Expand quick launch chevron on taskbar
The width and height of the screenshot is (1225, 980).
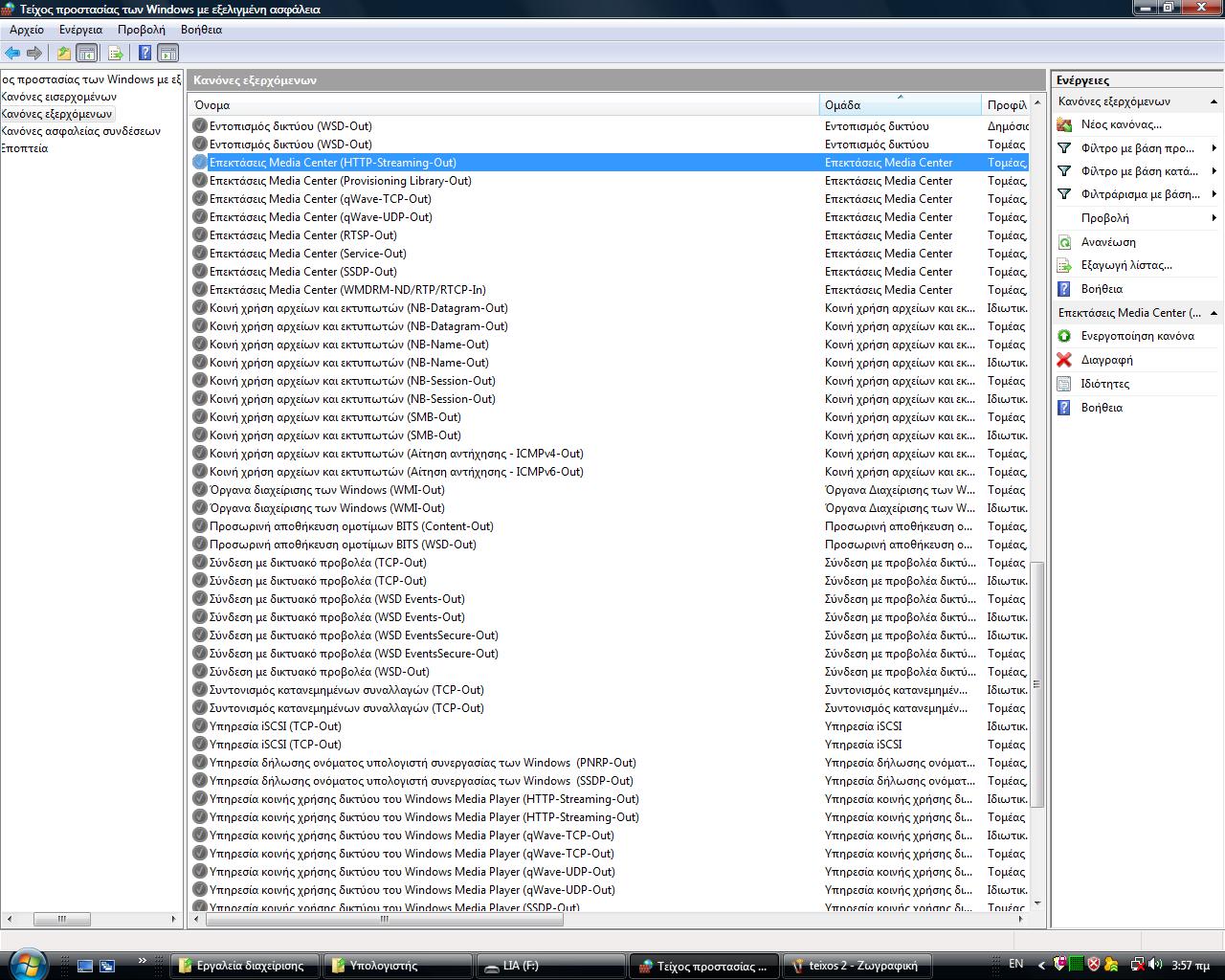point(143,961)
